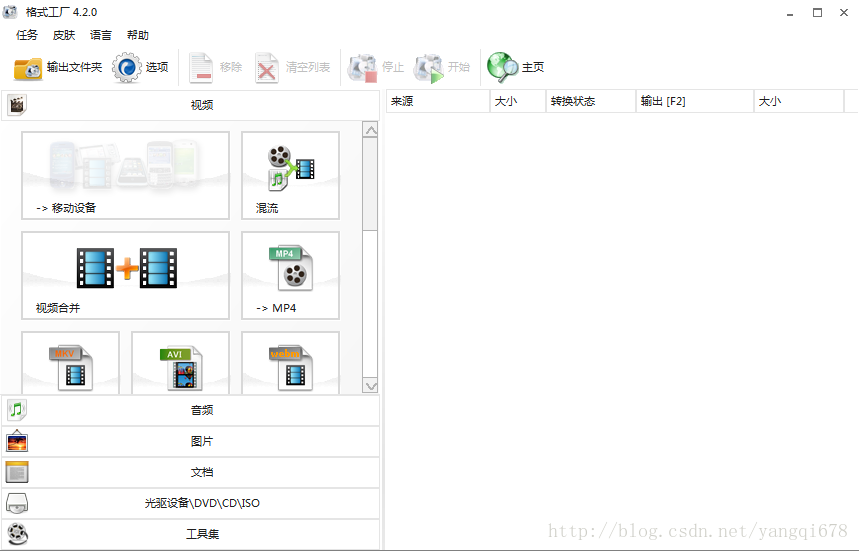Click the optical drive icon
Image resolution: width=859 pixels, height=551 pixels.
(x=17, y=503)
